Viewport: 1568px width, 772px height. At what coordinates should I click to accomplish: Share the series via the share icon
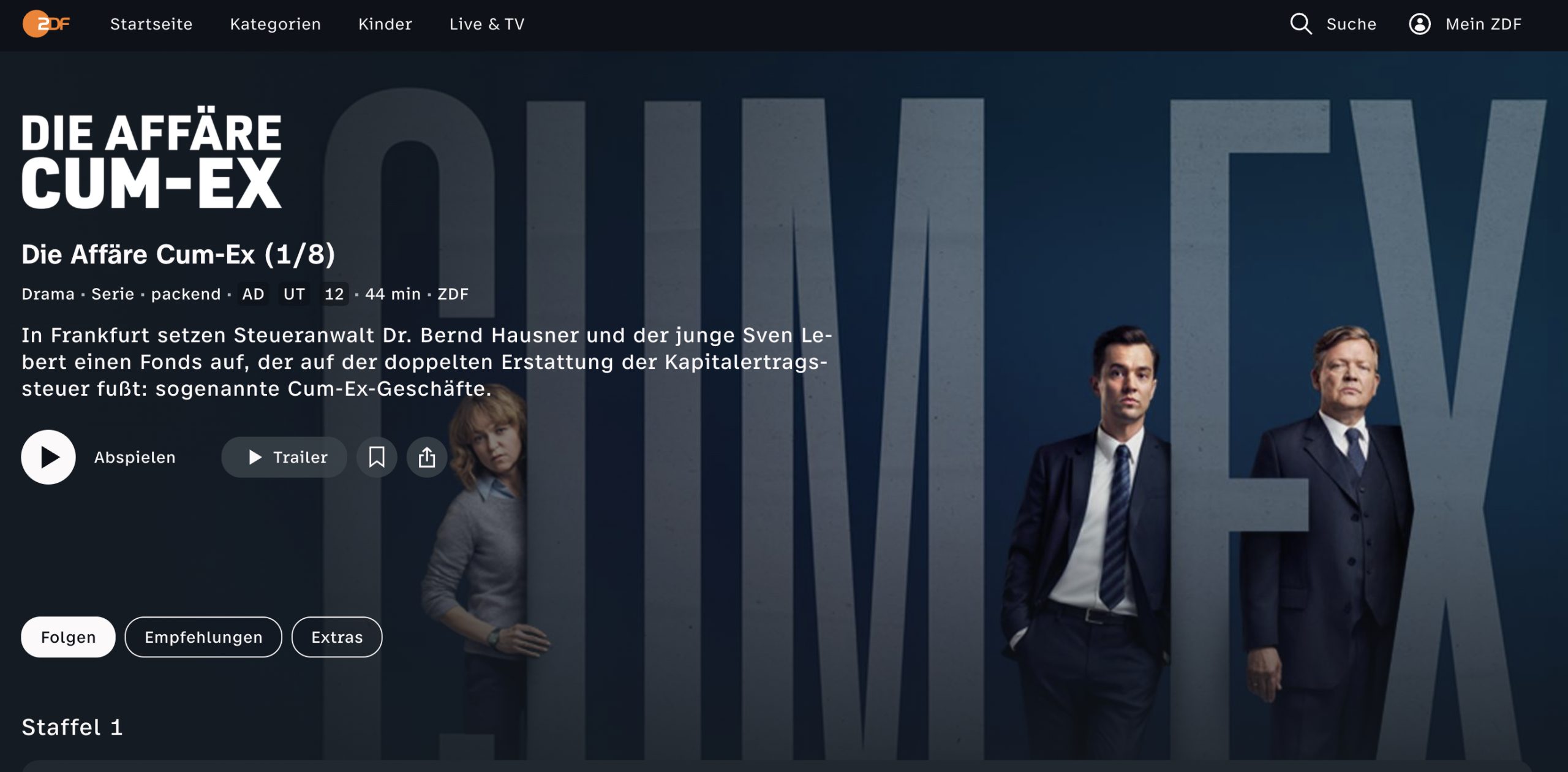[x=427, y=457]
